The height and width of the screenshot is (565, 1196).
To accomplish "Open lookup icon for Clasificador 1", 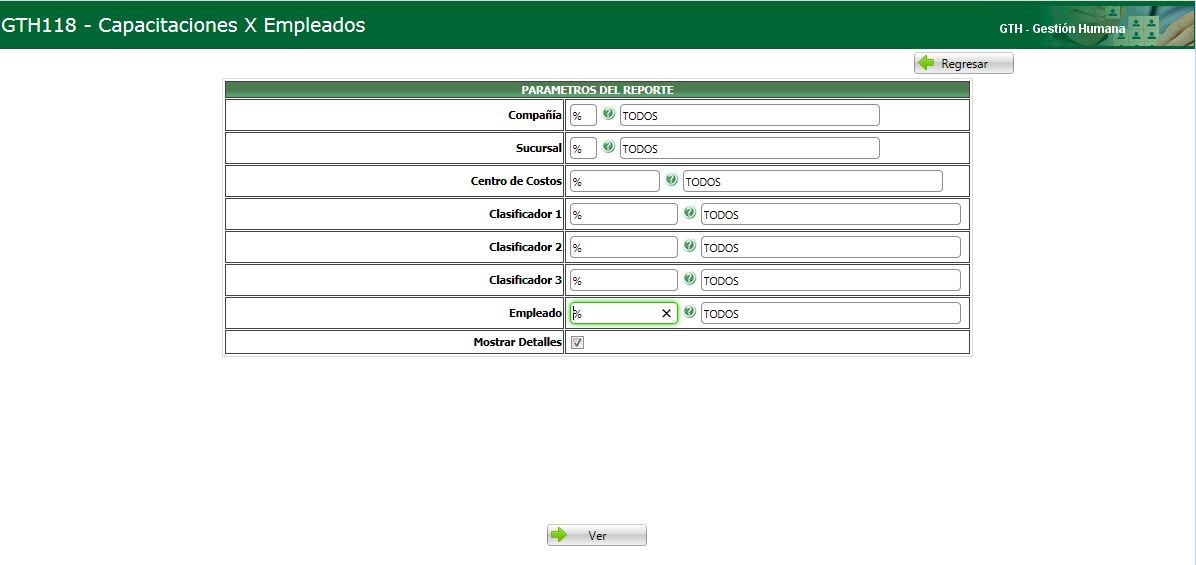I will click(x=690, y=213).
